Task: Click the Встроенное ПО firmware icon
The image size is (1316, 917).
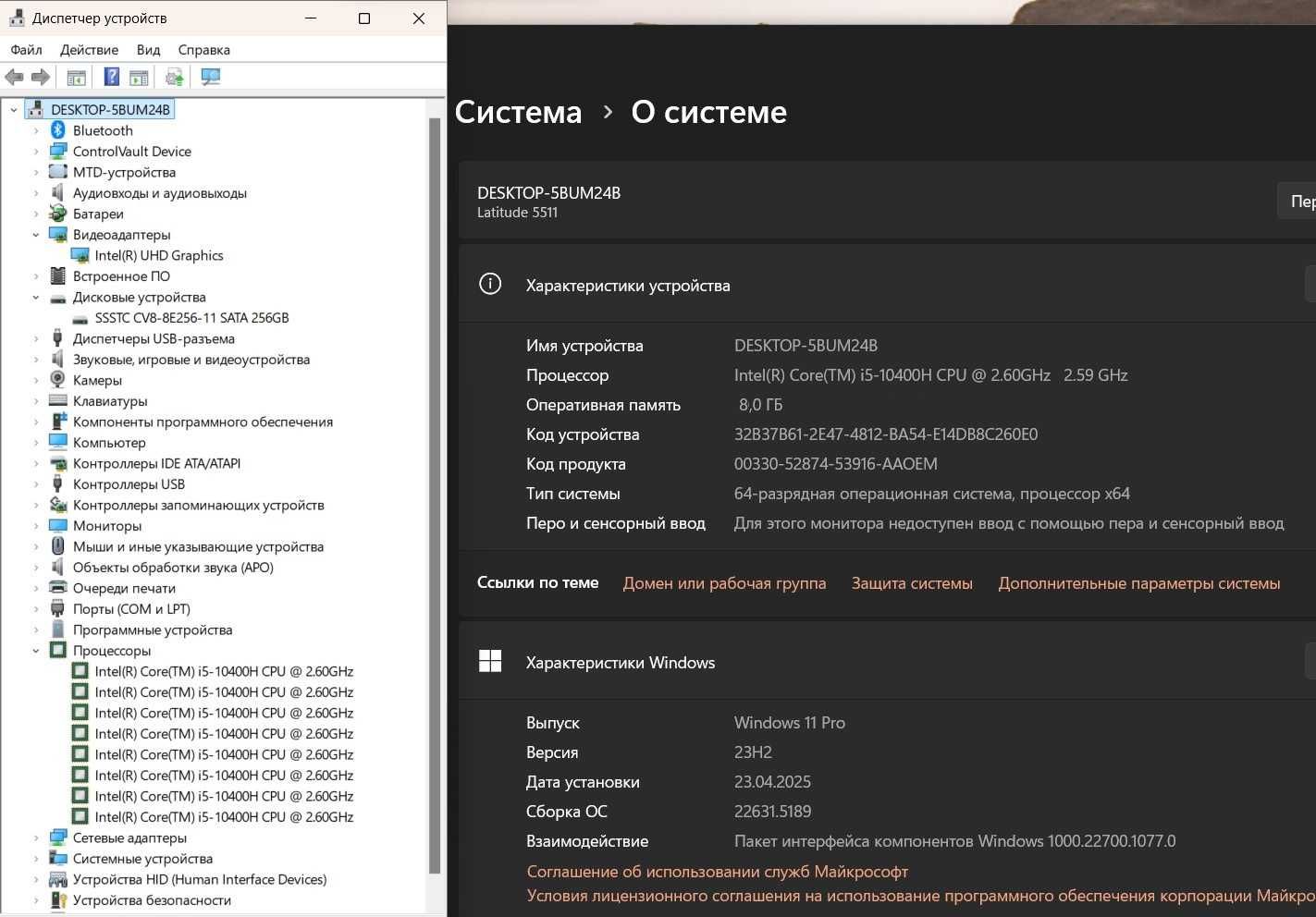Action: [57, 275]
